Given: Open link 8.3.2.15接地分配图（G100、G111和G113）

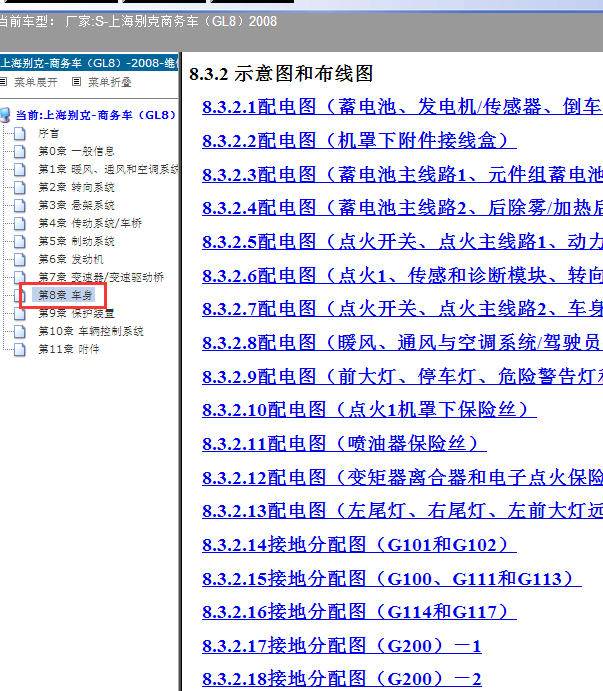Looking at the screenshot, I should 392,578.
